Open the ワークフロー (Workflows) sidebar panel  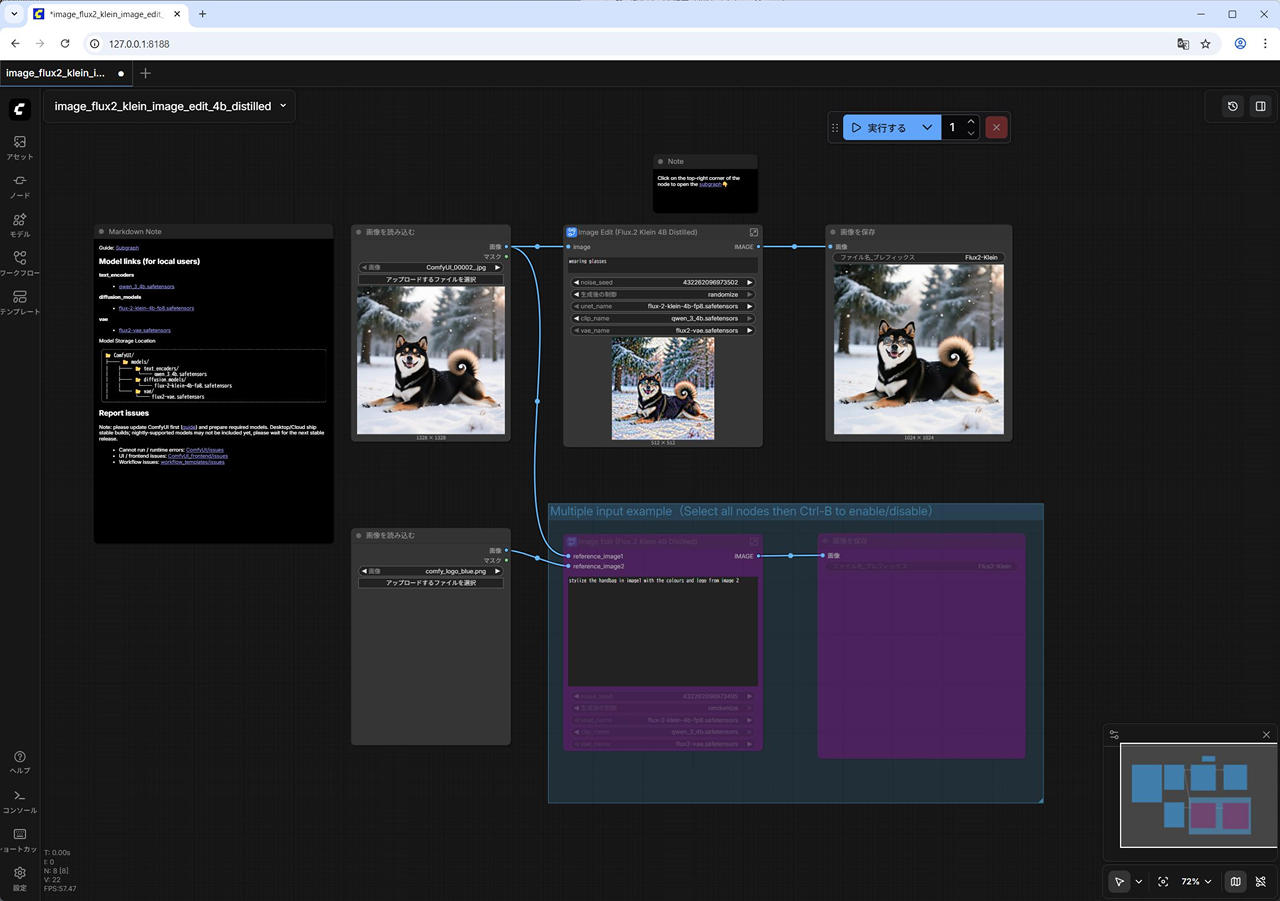pyautogui.click(x=20, y=263)
